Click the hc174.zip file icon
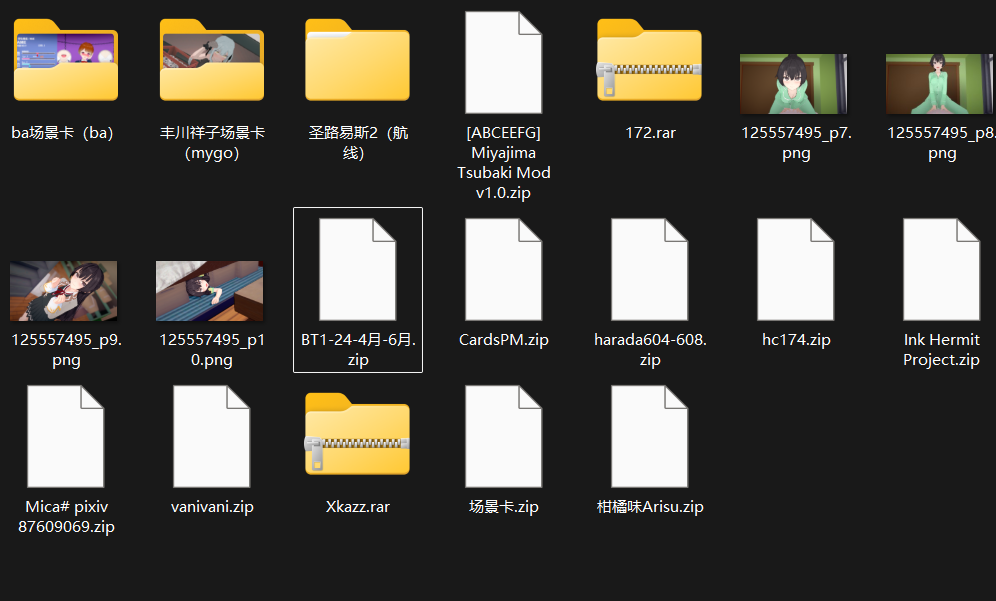Viewport: 996px width, 601px height. (x=796, y=269)
